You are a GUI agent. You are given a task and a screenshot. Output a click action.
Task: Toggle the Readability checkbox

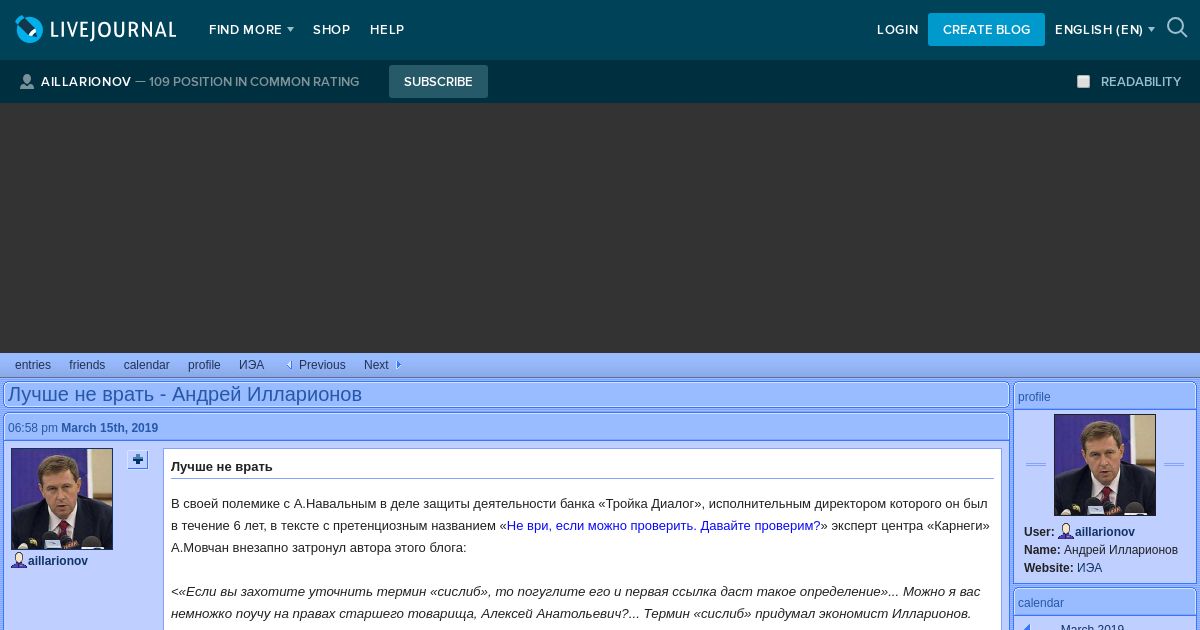pos(1083,82)
